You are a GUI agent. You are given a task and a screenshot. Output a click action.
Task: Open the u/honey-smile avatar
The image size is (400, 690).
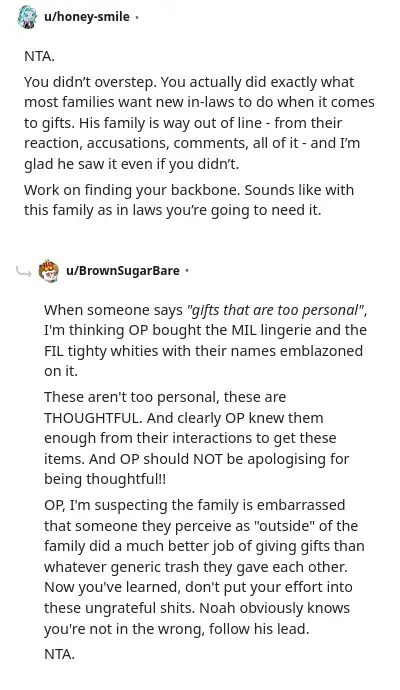[27, 17]
